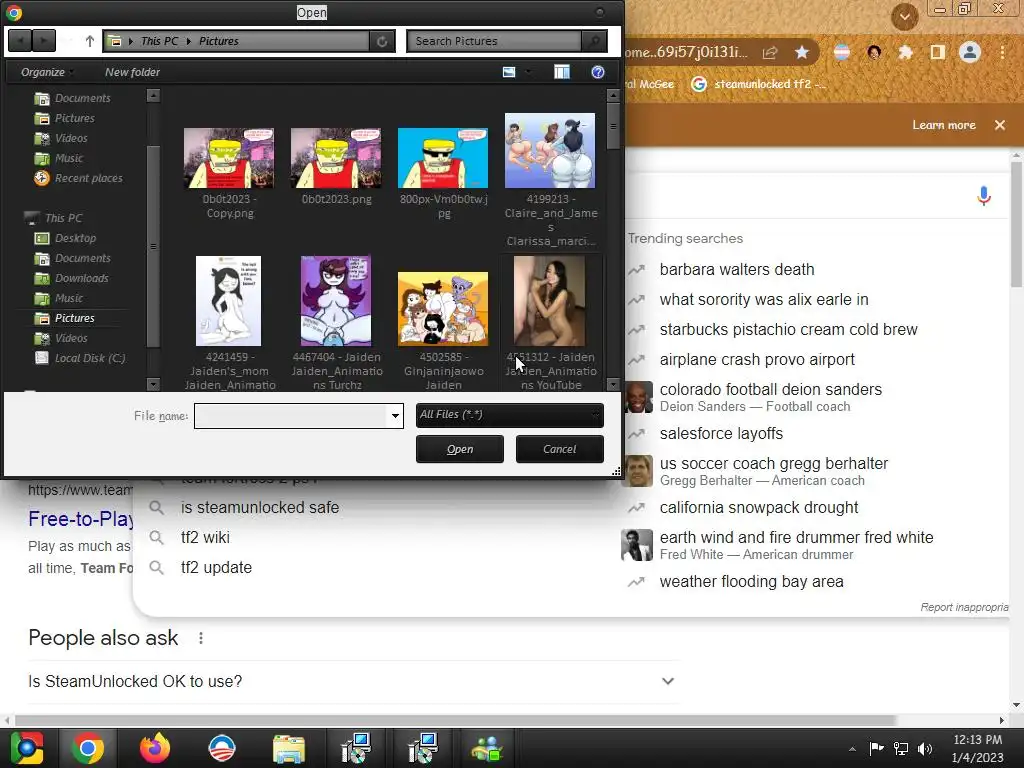Click the Cancel button in the dialog
The image size is (1024, 768).
pyautogui.click(x=560, y=449)
